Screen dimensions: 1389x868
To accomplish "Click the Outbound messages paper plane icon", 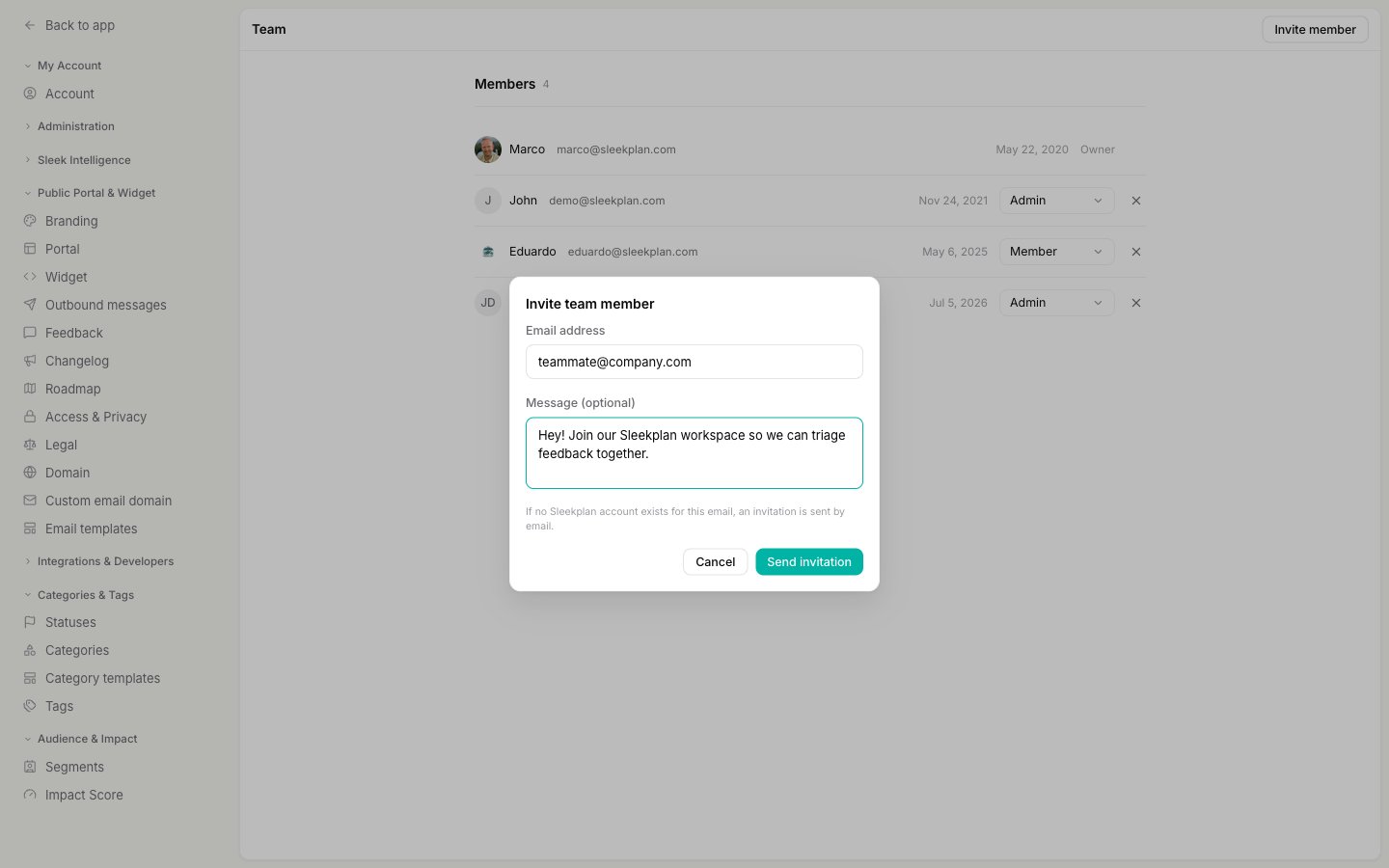I will (30, 305).
